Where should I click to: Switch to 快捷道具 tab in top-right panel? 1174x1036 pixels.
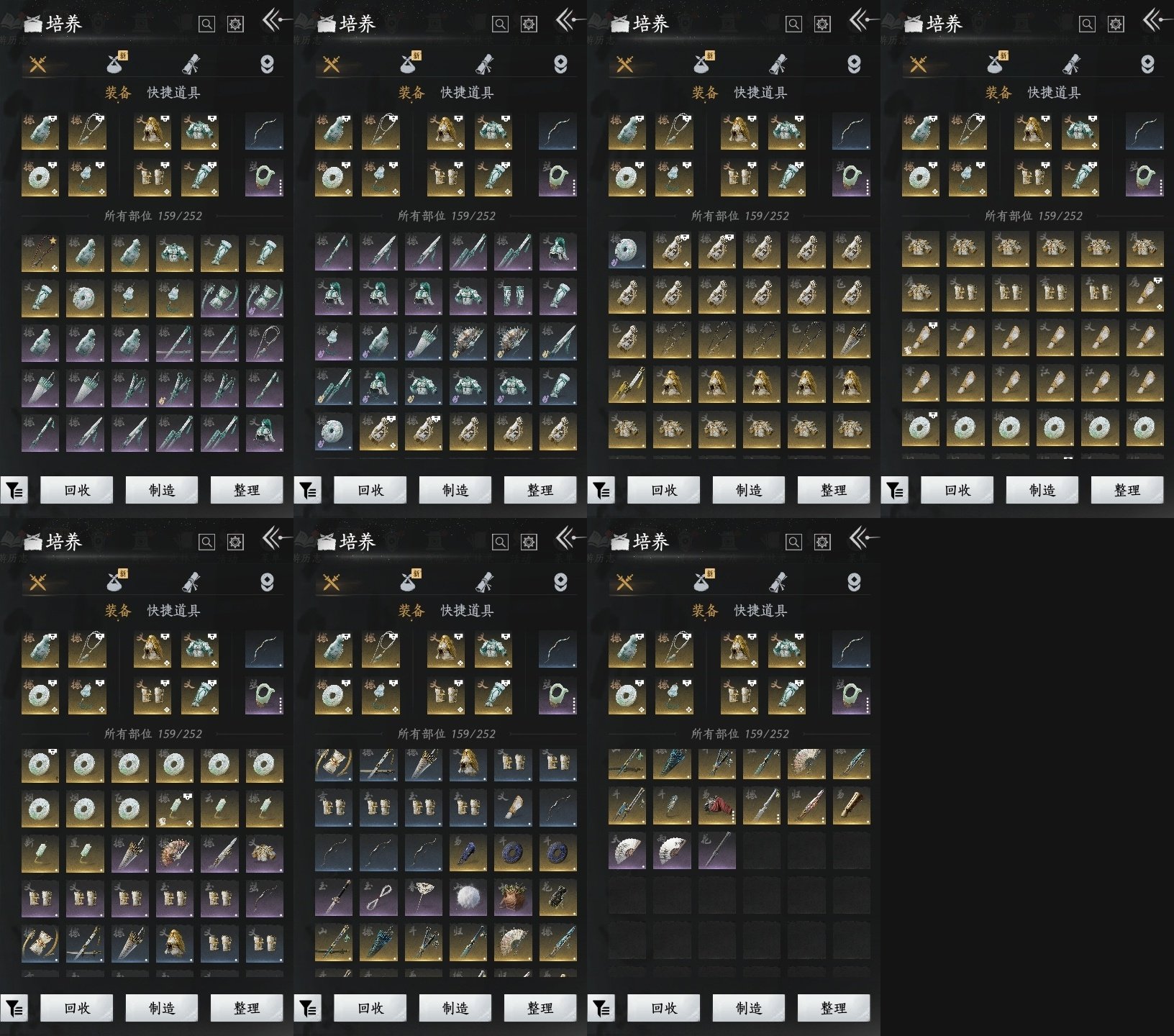tap(1054, 93)
